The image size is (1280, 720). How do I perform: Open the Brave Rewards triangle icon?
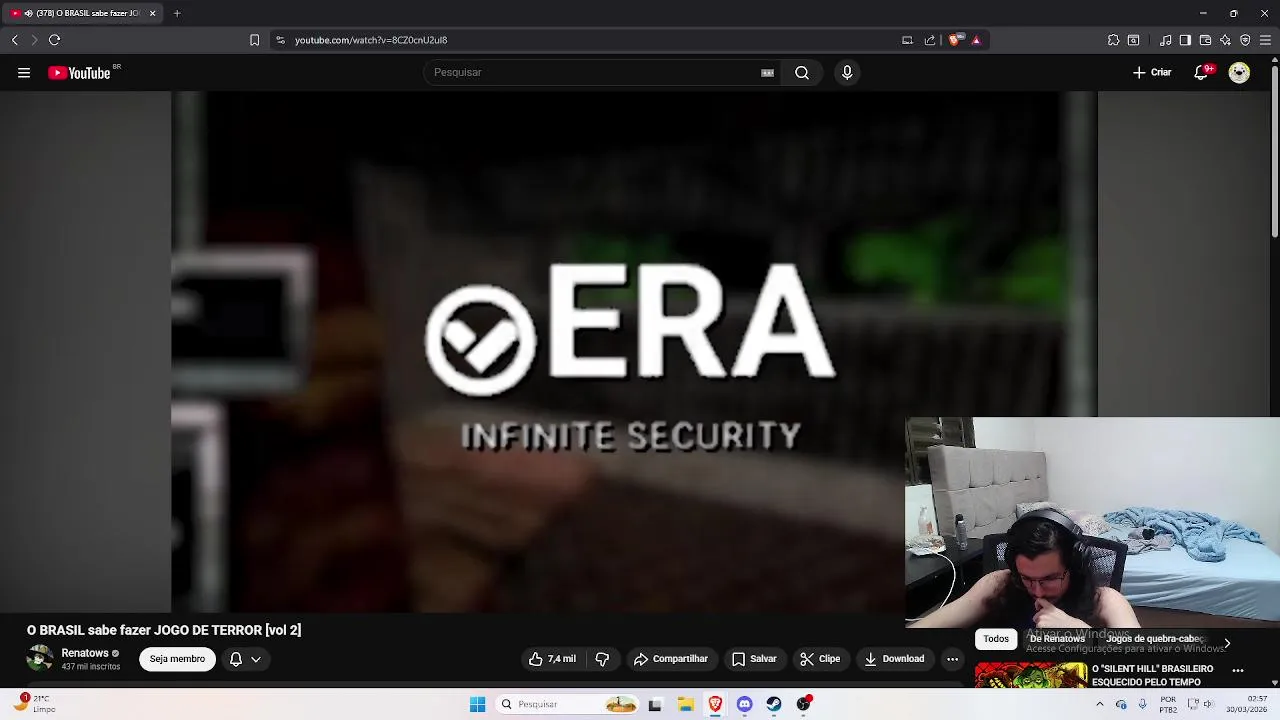(976, 40)
